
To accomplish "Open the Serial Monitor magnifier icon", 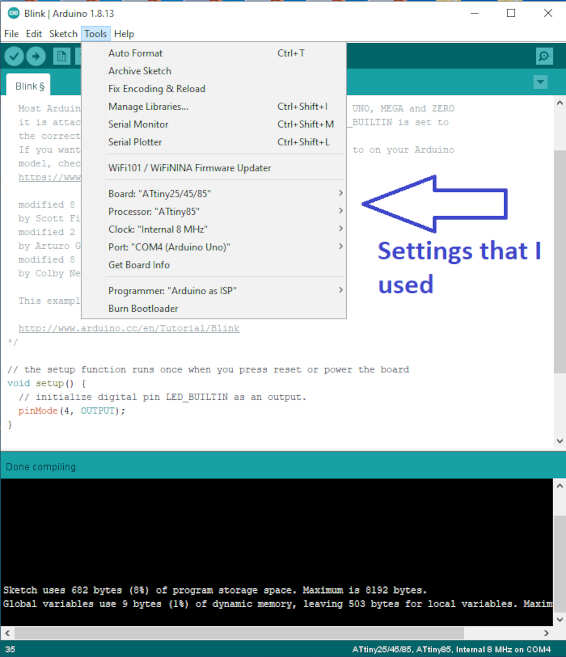I will 544,56.
